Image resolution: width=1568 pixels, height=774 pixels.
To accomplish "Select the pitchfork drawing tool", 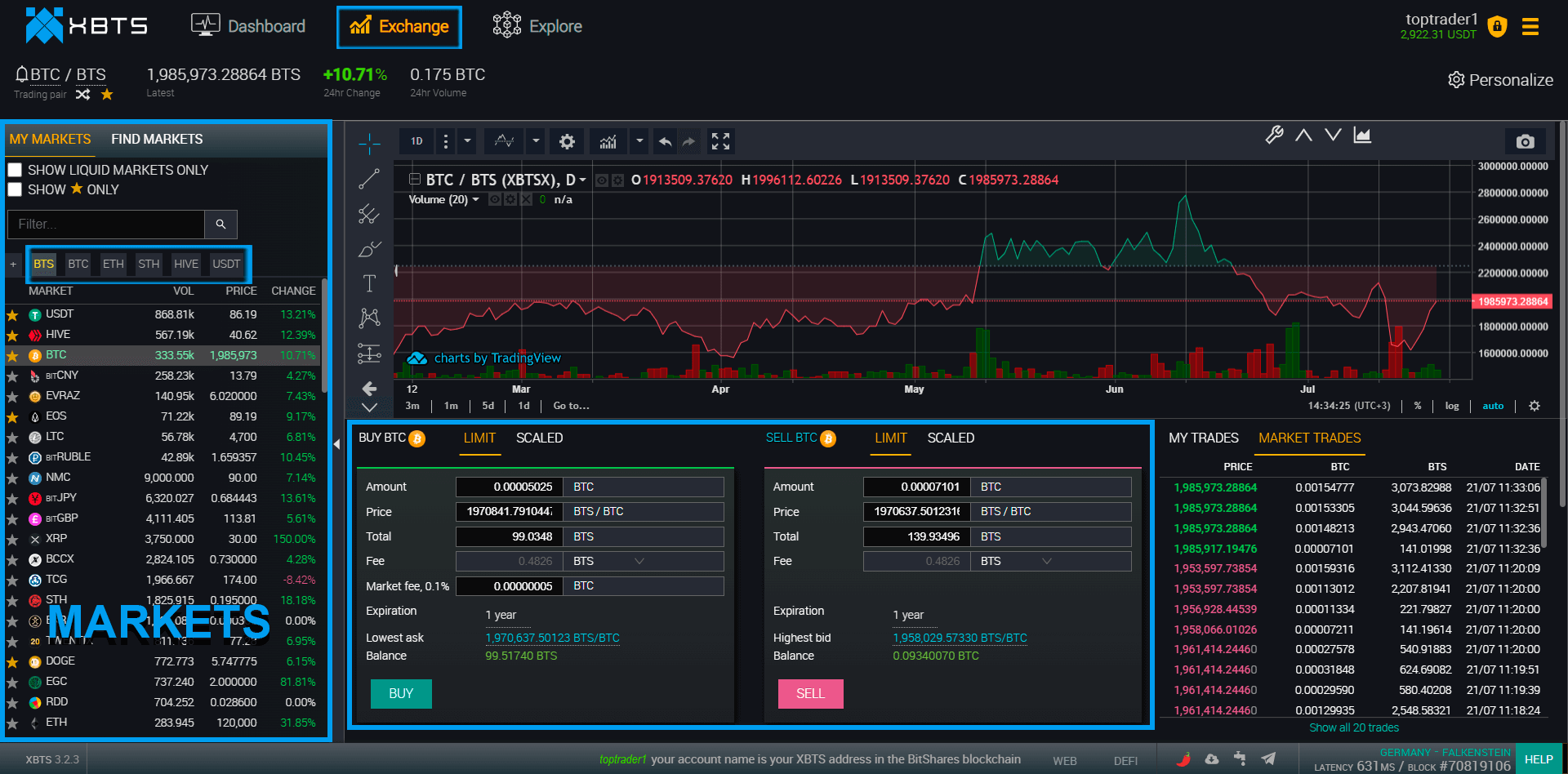I will [x=369, y=214].
